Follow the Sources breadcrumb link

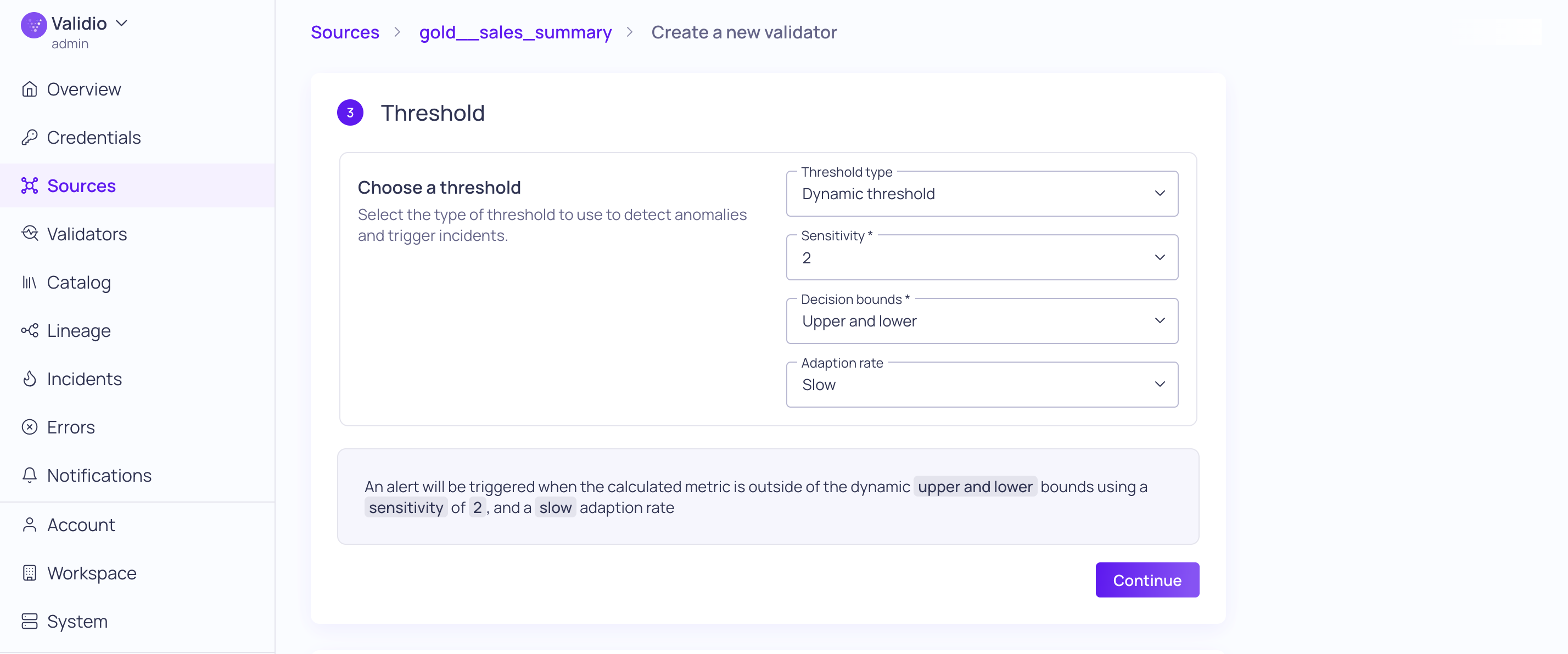coord(345,32)
